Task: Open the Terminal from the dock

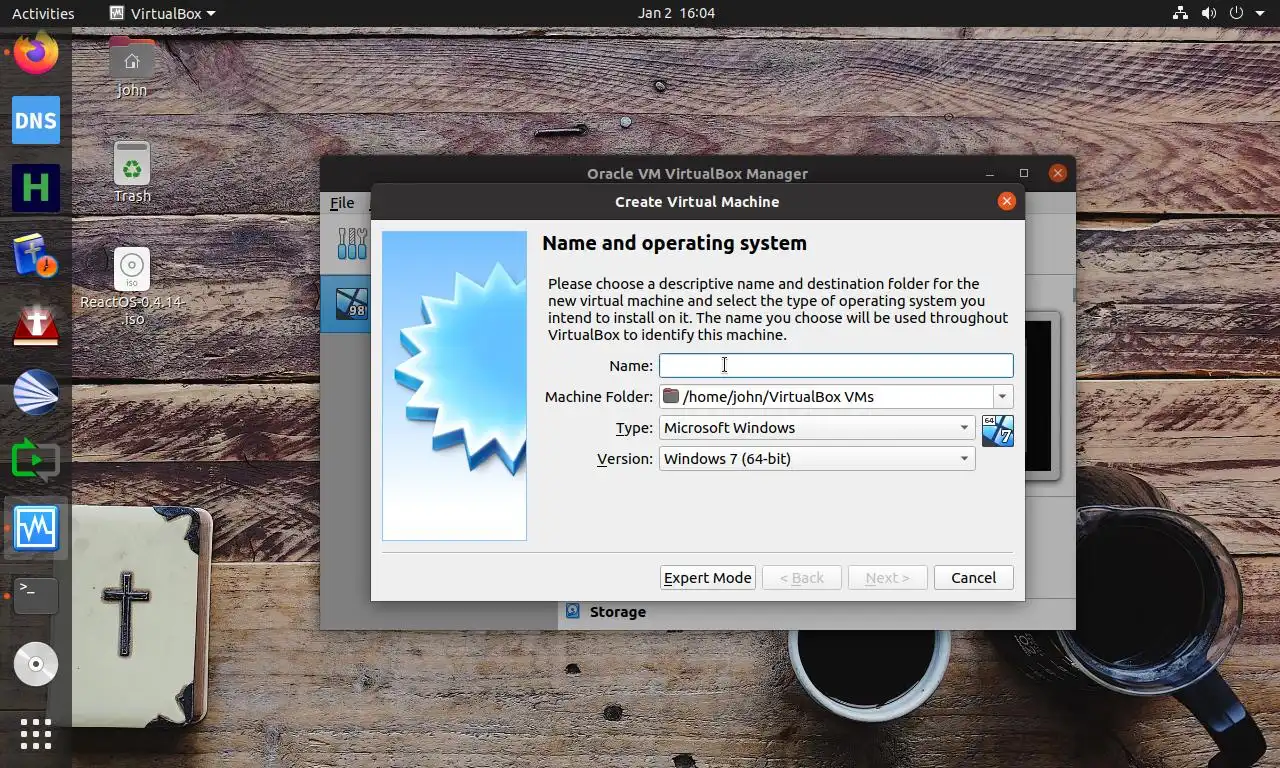Action: pos(36,596)
